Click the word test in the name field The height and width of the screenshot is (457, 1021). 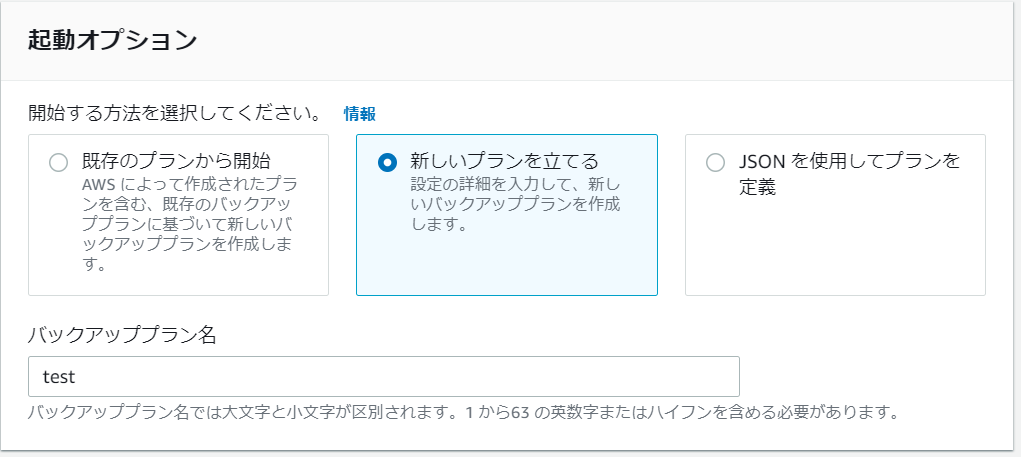click(x=60, y=377)
